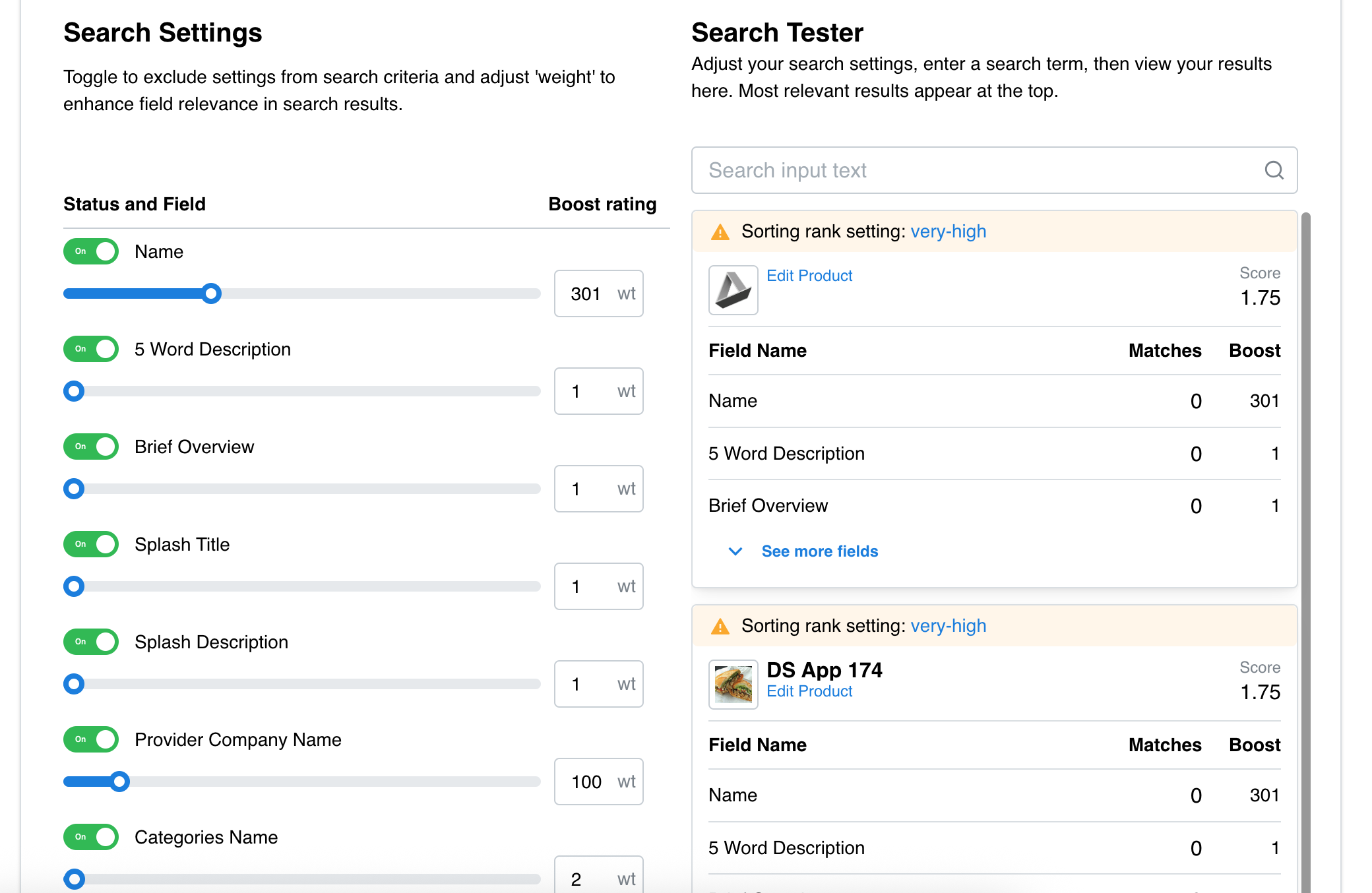Open Edit Product link under DS App 174
The width and height of the screenshot is (1372, 893).
tap(809, 691)
